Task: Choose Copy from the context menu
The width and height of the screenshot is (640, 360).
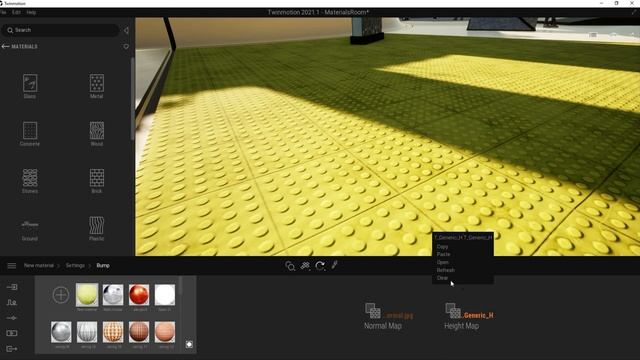Action: pyautogui.click(x=442, y=247)
